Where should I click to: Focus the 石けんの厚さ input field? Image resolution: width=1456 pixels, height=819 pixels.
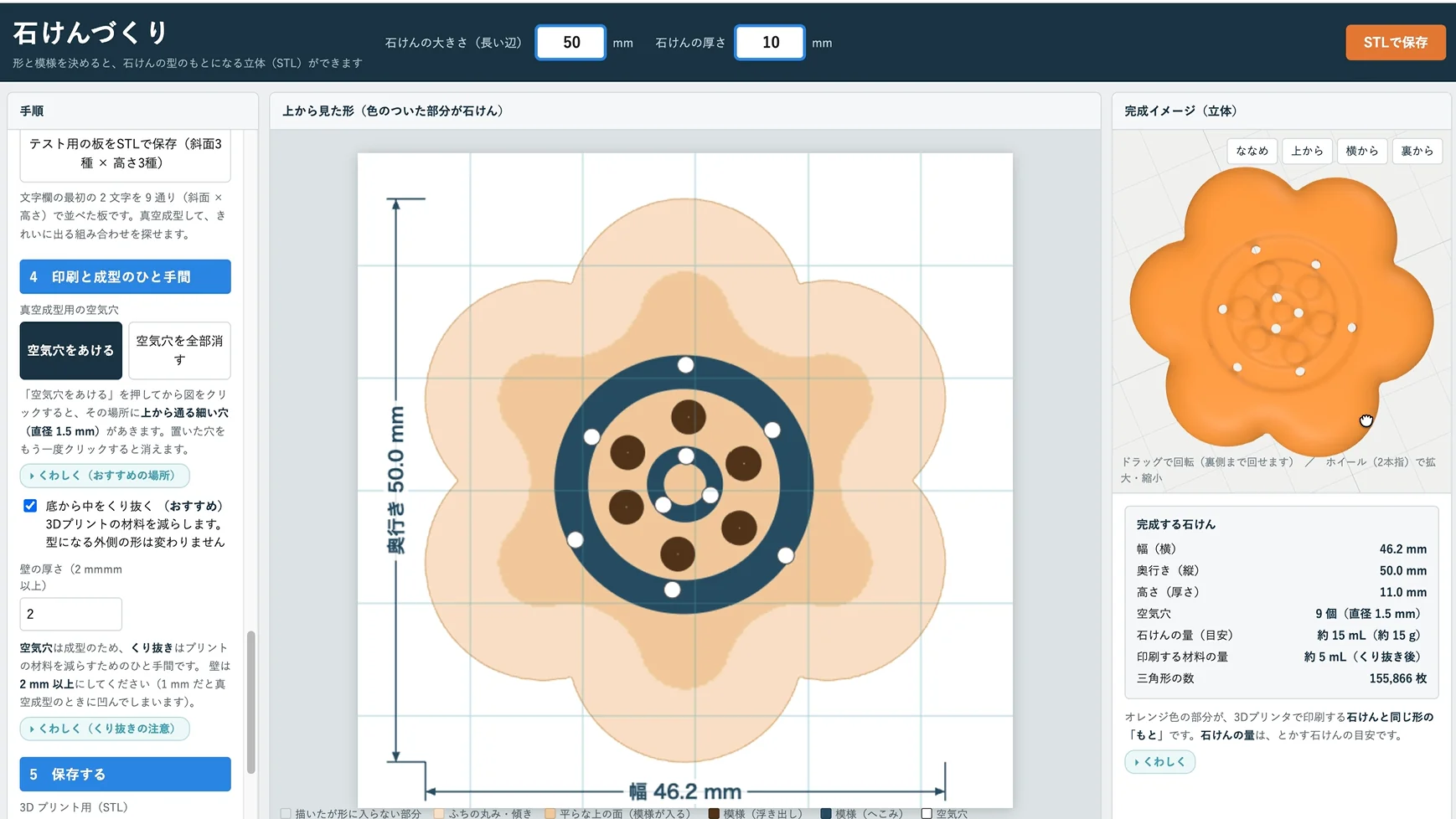[x=770, y=43]
